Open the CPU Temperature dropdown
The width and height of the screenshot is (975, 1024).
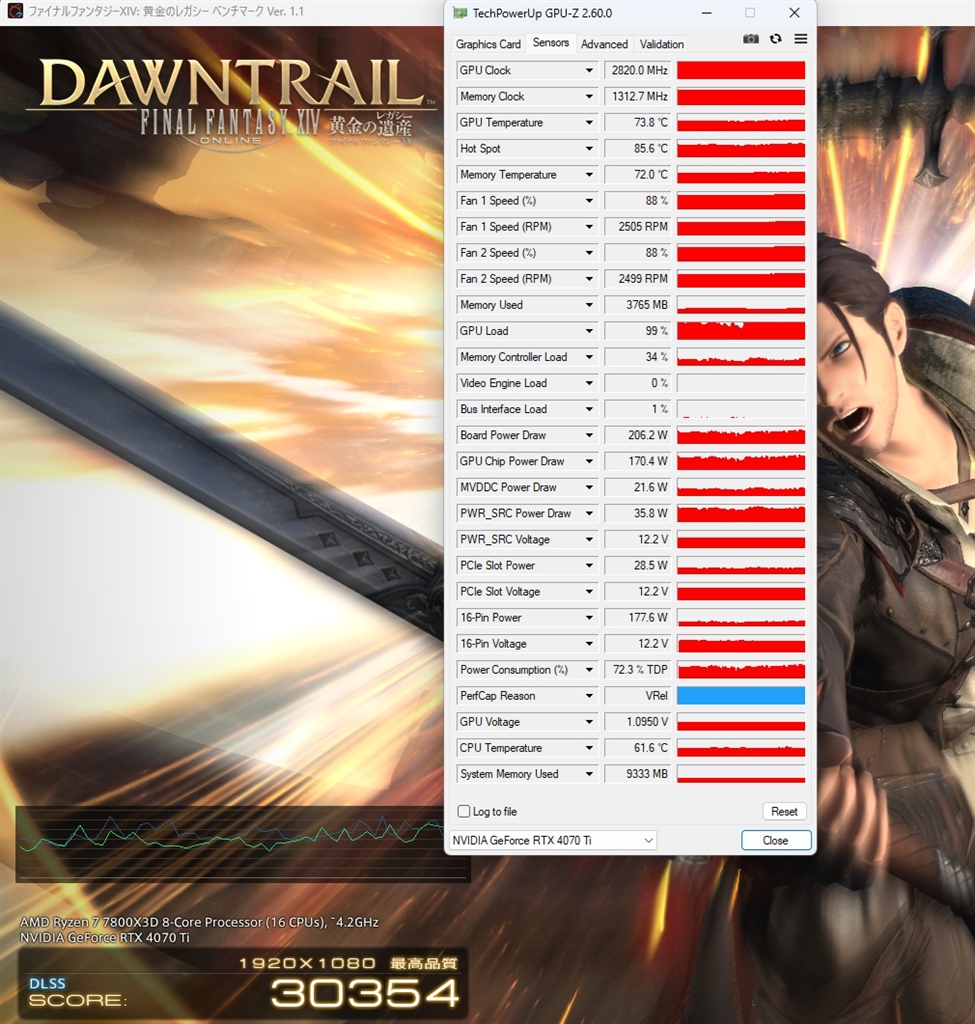coord(589,748)
